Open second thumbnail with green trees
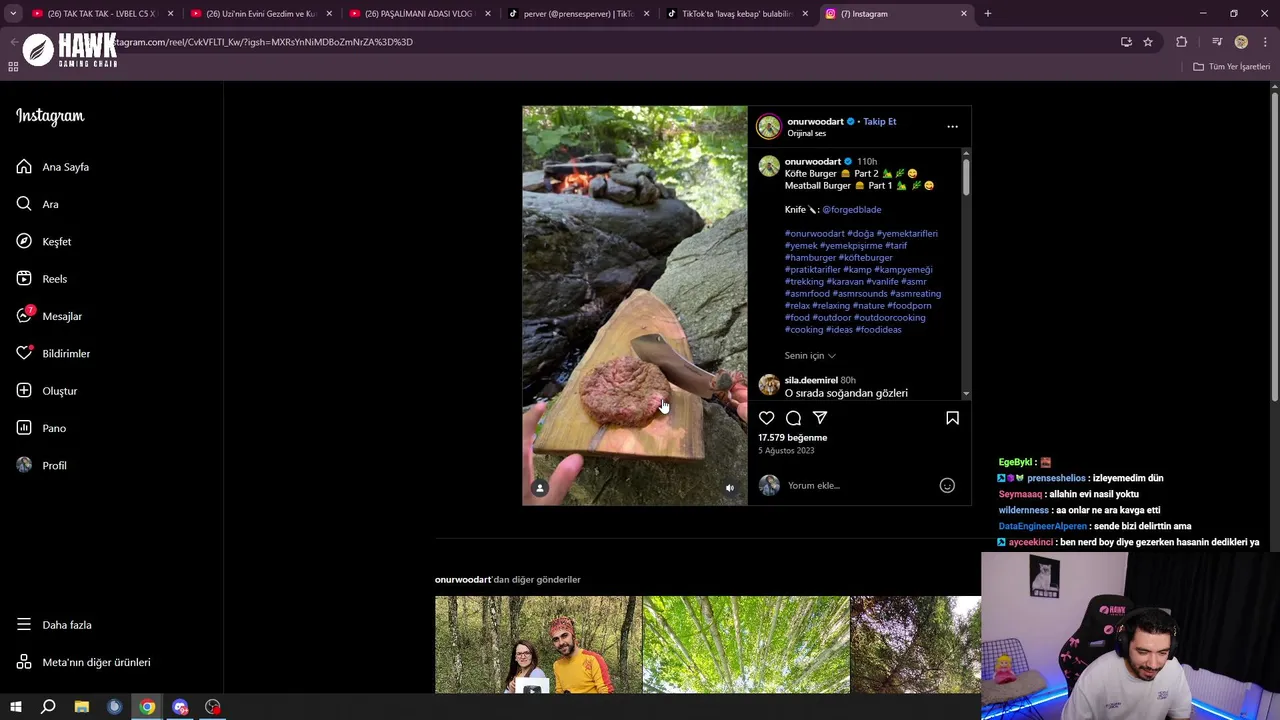 [x=746, y=645]
